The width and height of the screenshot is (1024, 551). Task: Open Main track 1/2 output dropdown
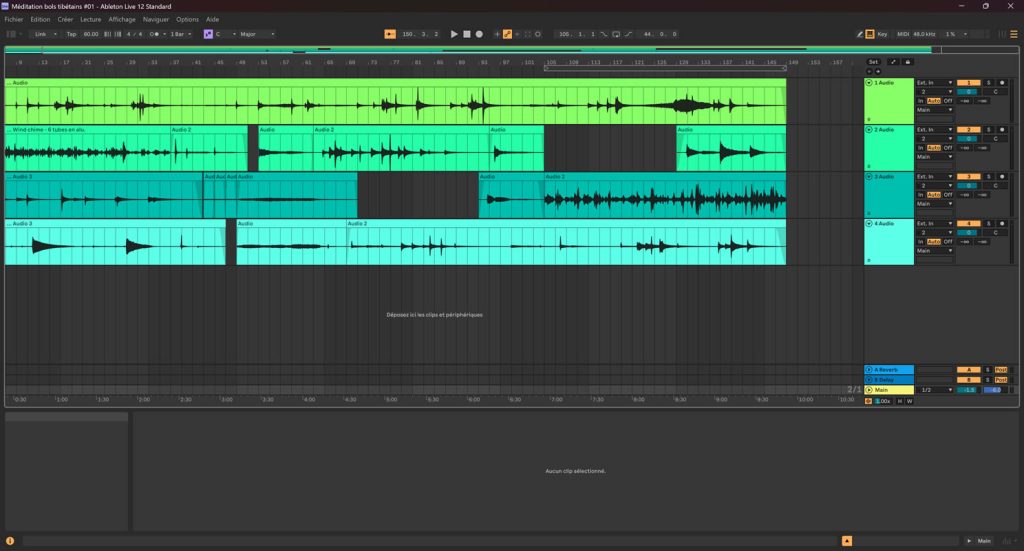935,390
